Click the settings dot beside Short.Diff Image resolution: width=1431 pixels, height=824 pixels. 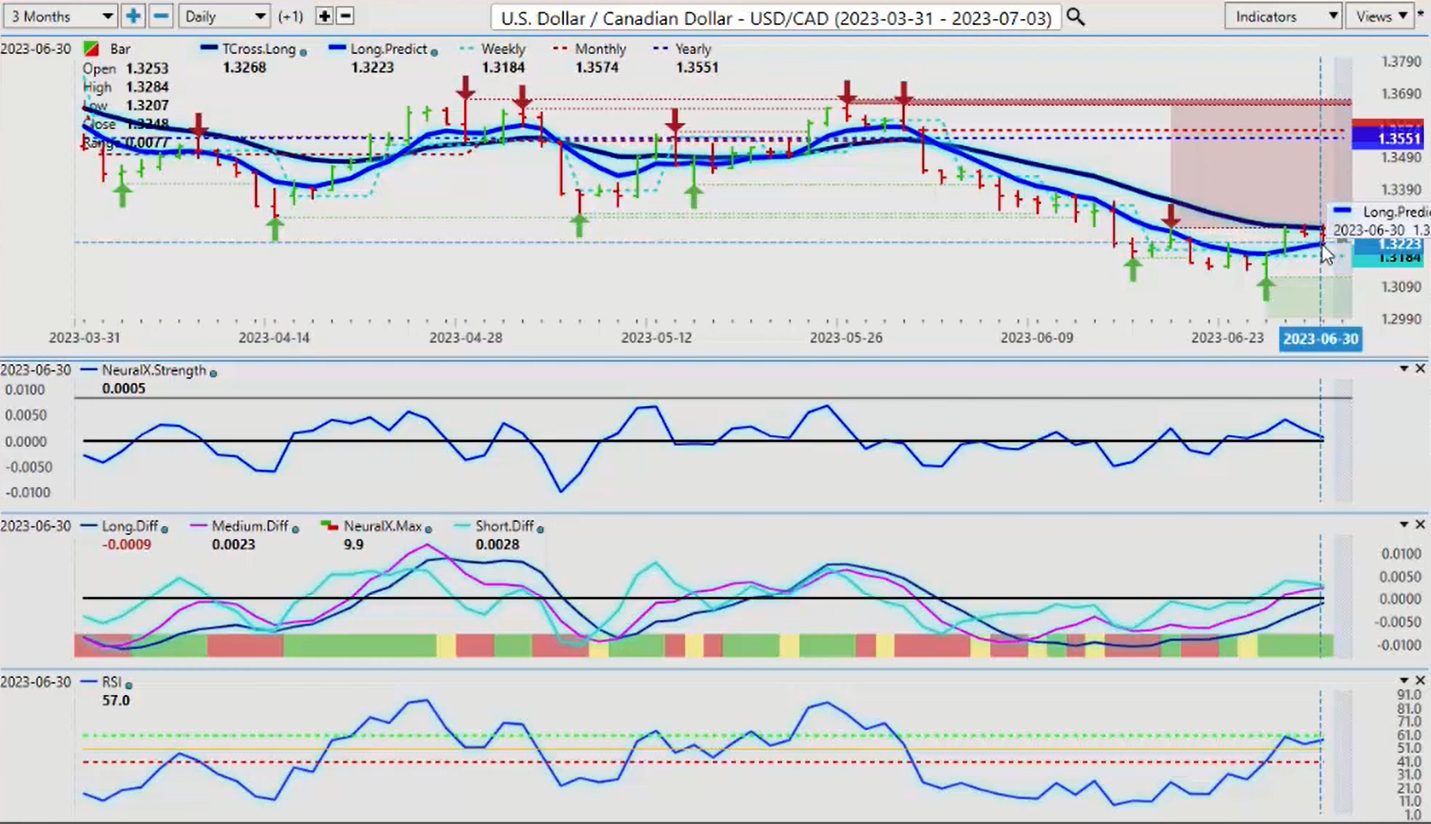point(541,528)
